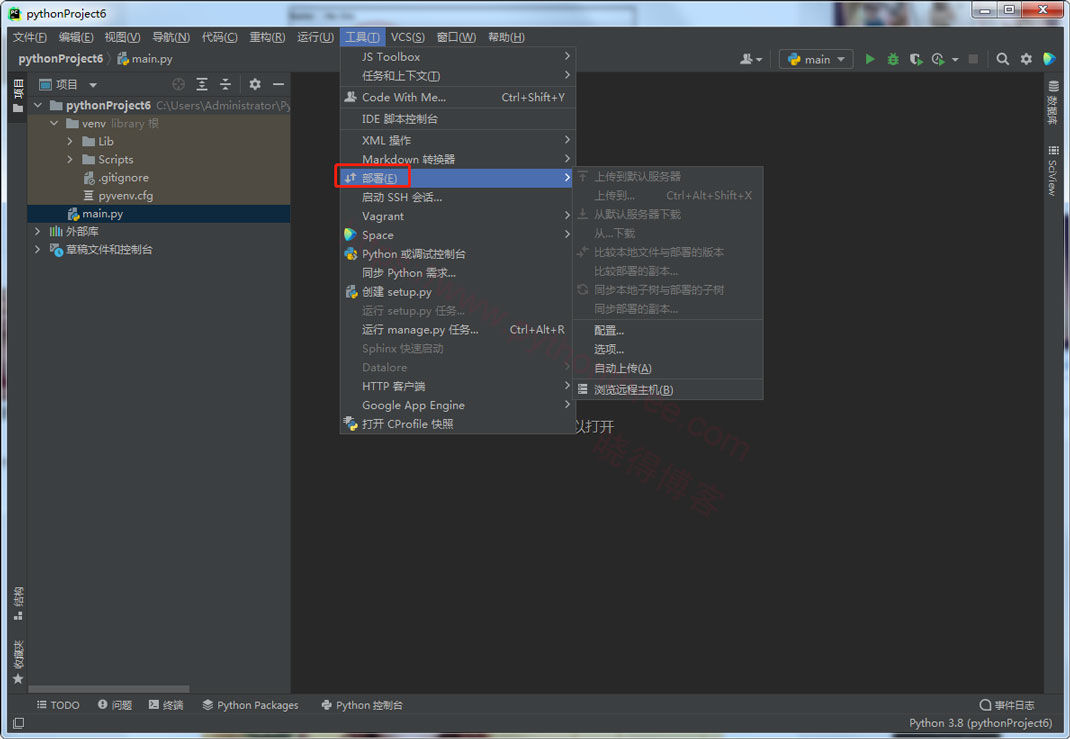Viewport: 1070px width, 739px height.
Task: Open Code With Me user icon in toolbar
Action: pyautogui.click(x=751, y=59)
